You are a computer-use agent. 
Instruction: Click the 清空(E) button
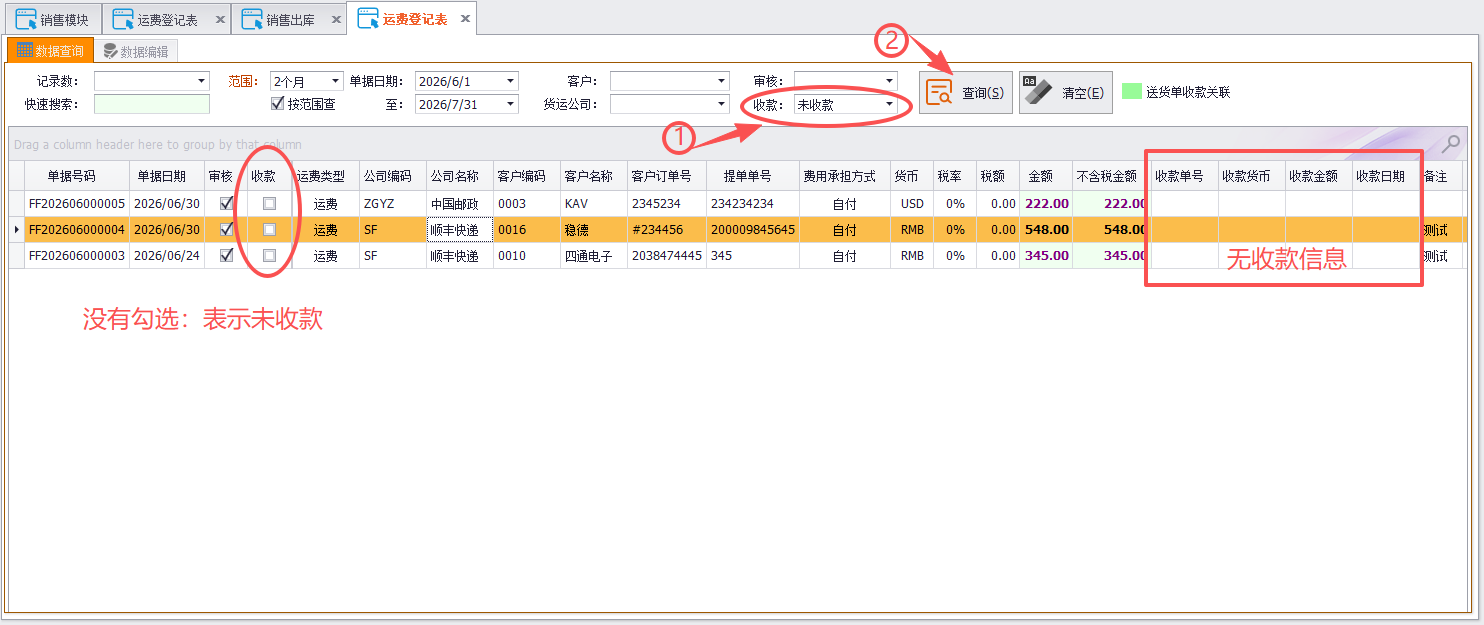(x=1066, y=93)
